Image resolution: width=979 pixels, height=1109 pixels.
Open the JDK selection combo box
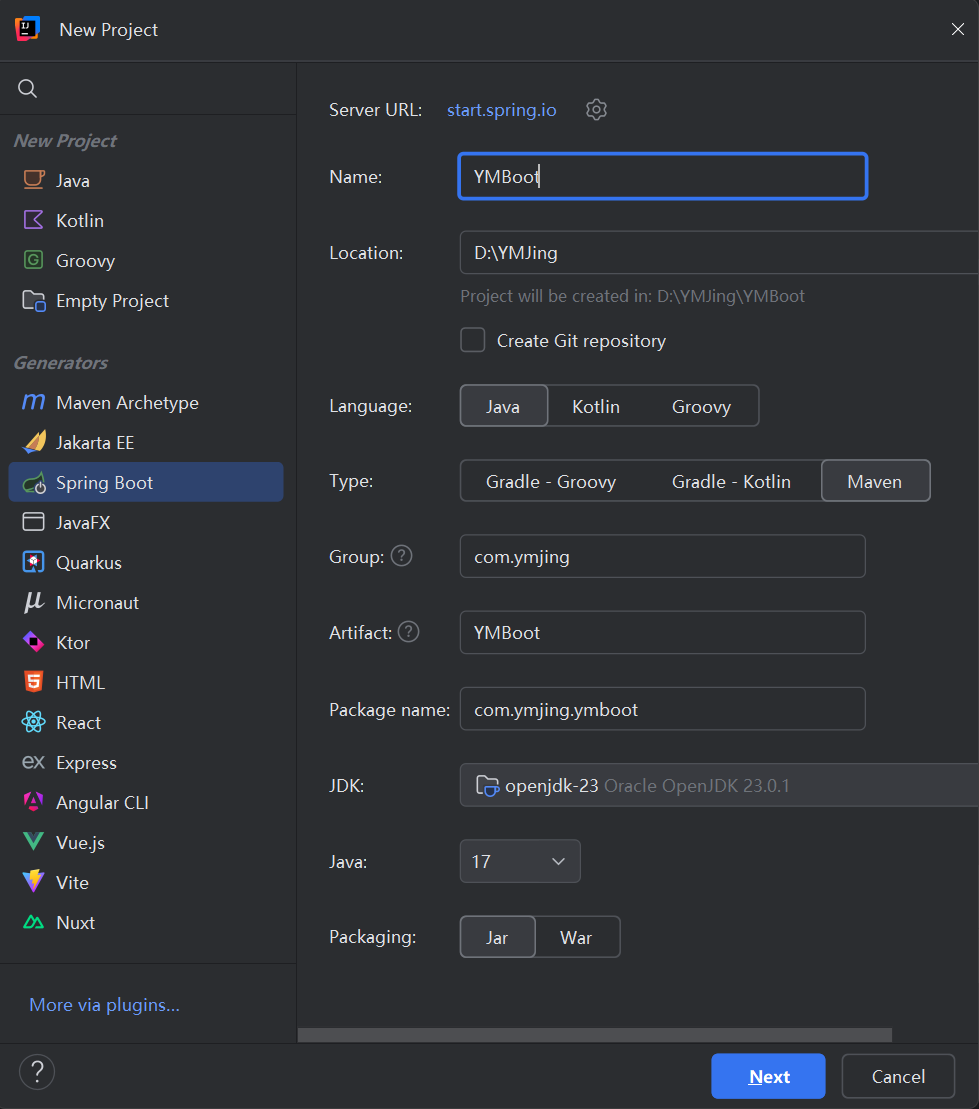pos(719,785)
